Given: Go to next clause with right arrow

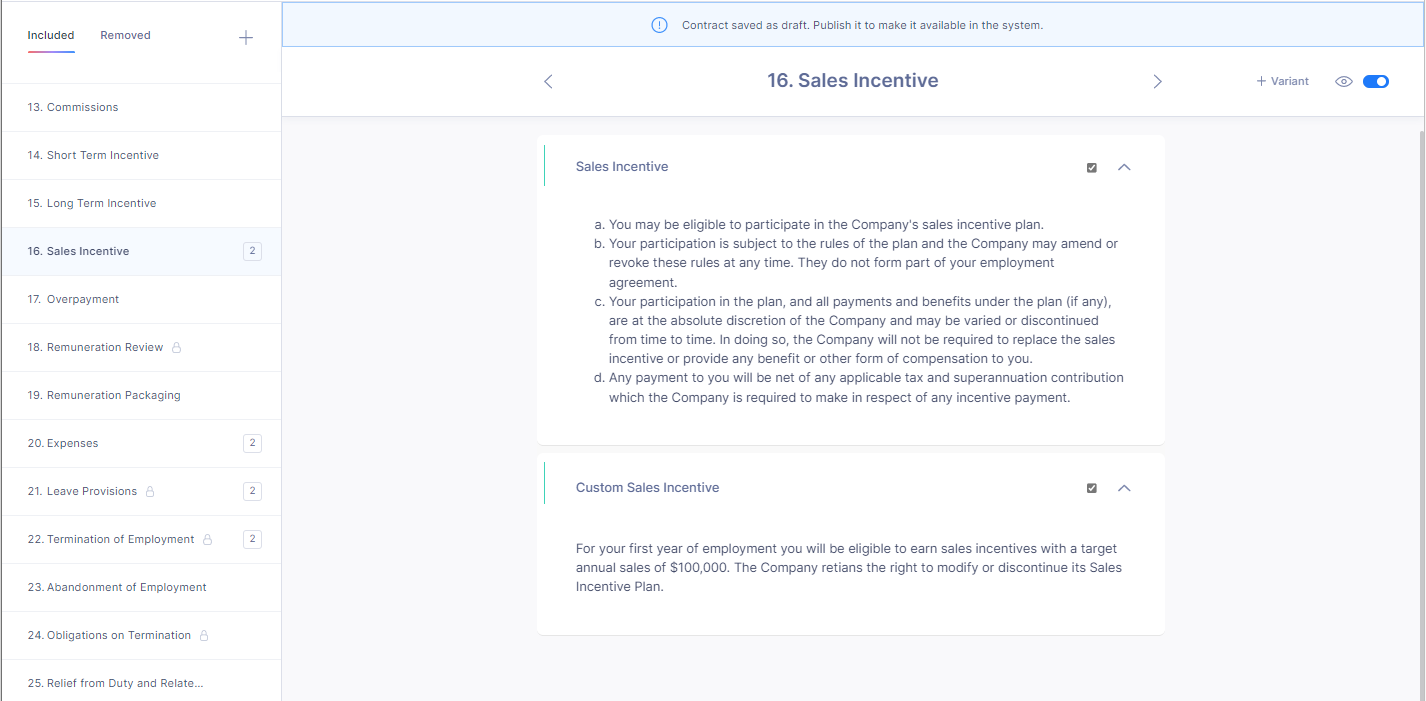Looking at the screenshot, I should [1157, 82].
